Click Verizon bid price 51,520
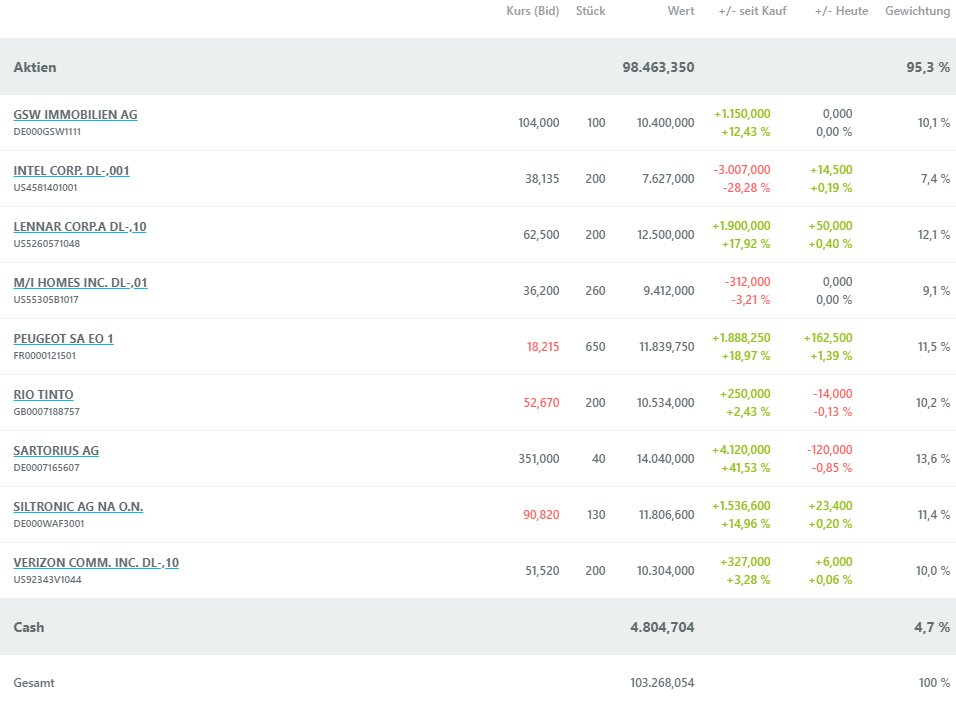This screenshot has width=956, height=702. 543,571
